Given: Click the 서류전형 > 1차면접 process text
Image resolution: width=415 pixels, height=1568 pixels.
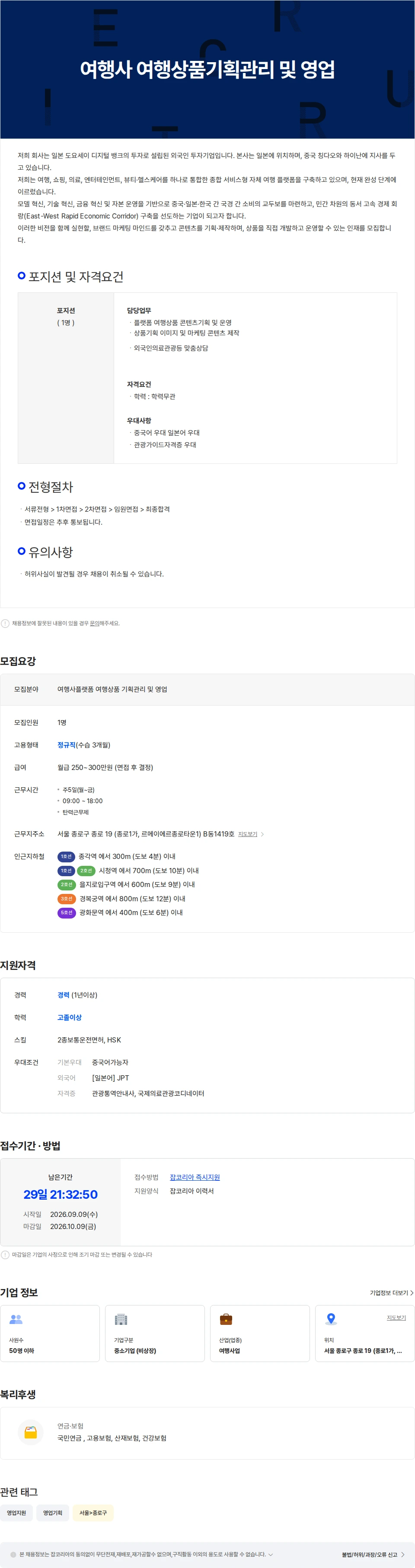Looking at the screenshot, I should click(97, 510).
